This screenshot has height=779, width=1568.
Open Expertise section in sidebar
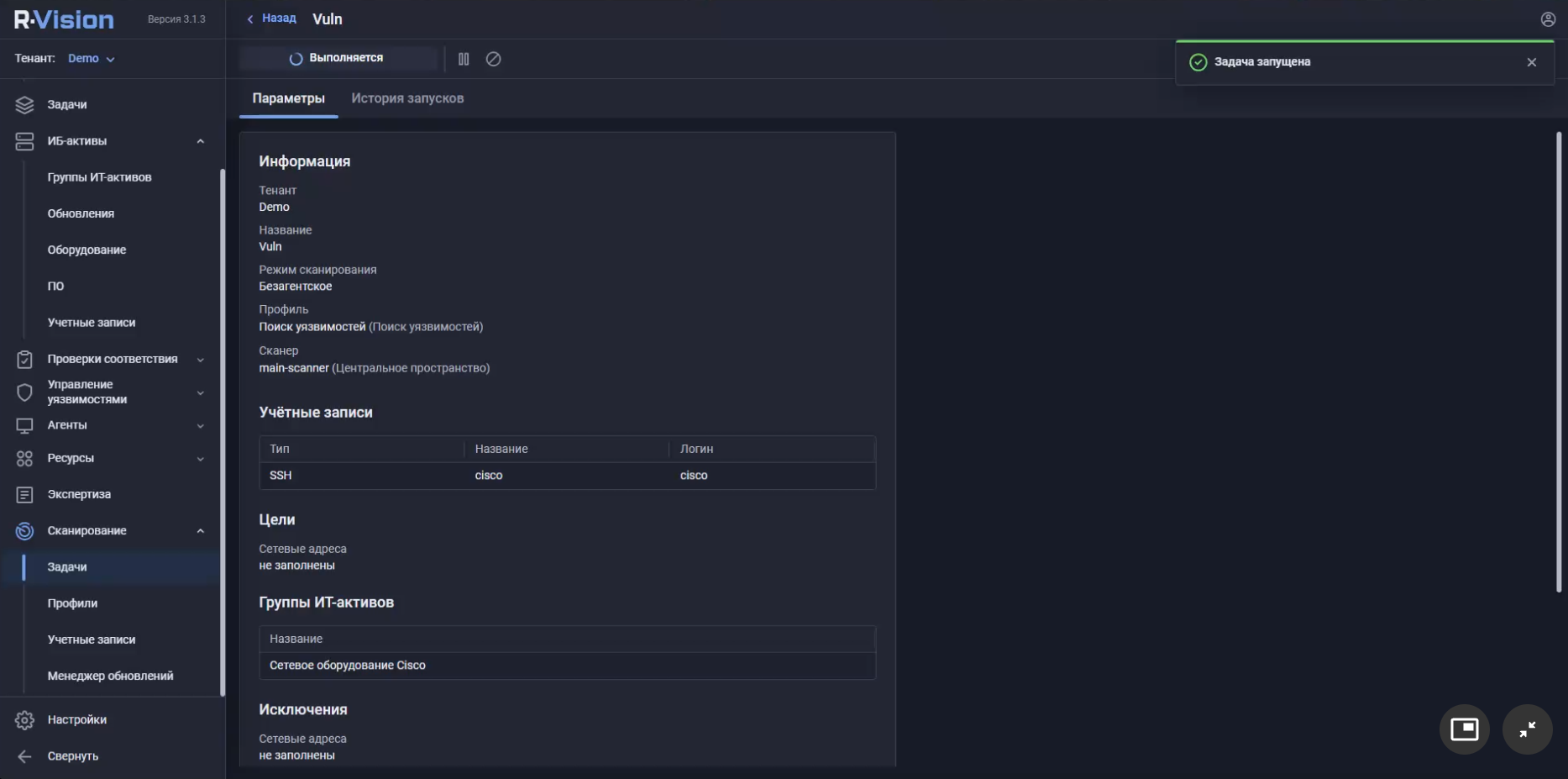[x=79, y=494]
